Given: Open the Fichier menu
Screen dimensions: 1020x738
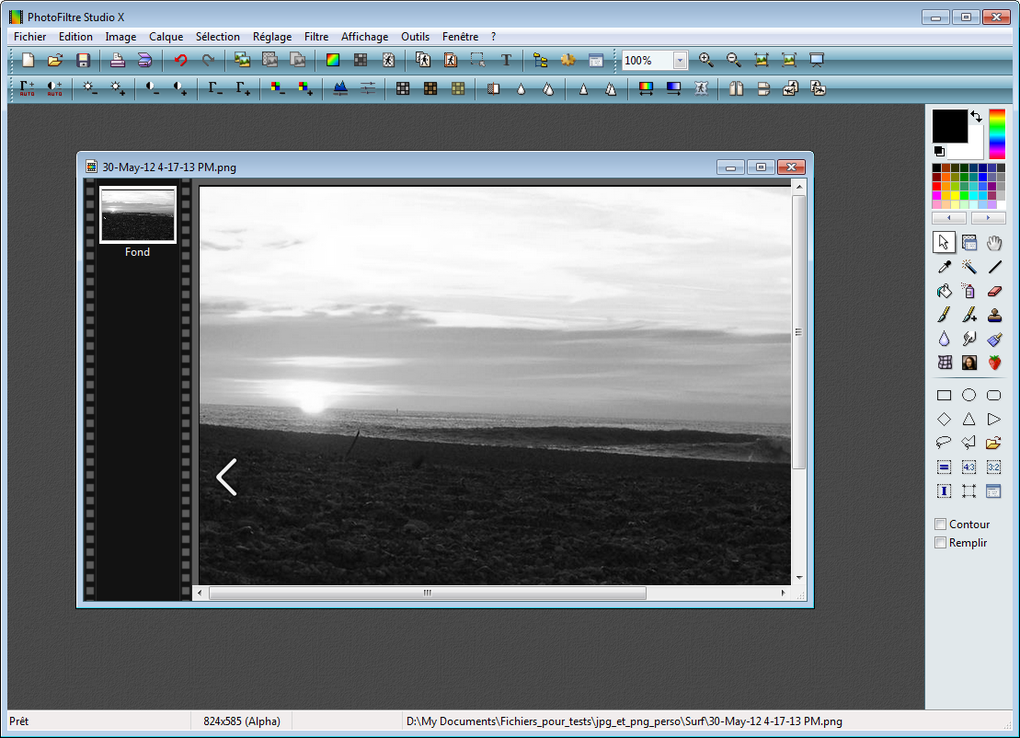Looking at the screenshot, I should (x=30, y=37).
